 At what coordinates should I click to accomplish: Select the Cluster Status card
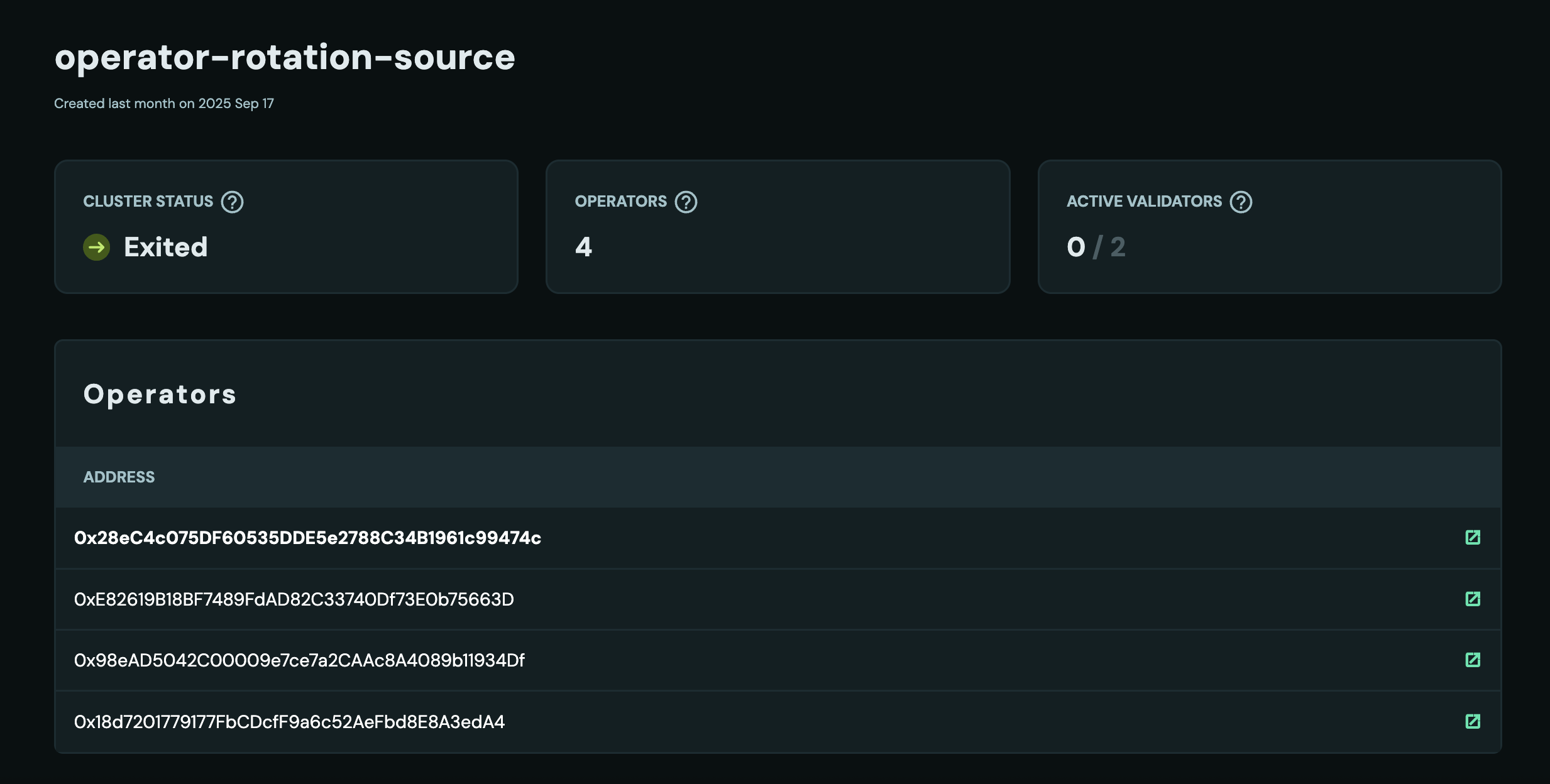click(x=287, y=226)
